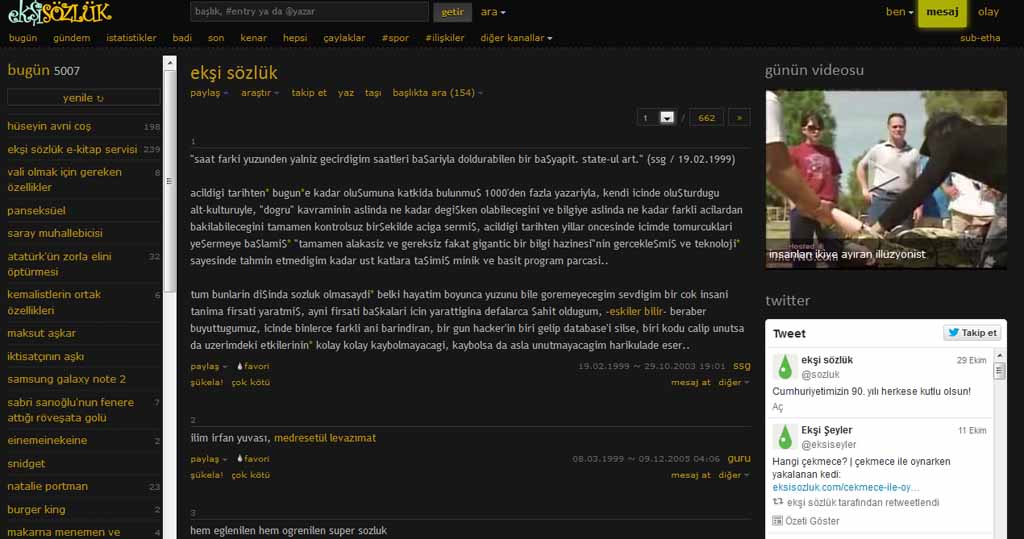Open topic natalie portman

(48, 486)
